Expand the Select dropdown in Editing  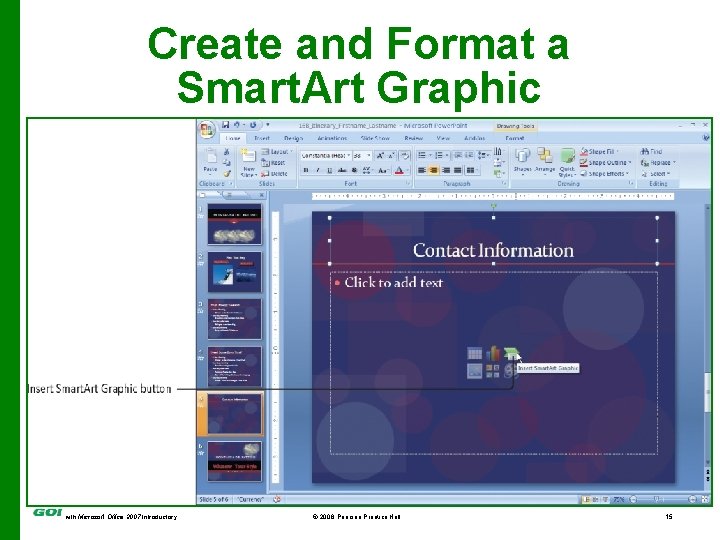pos(656,174)
